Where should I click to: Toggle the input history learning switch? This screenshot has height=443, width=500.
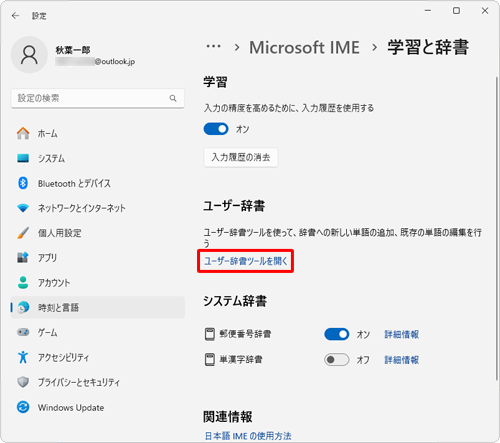coord(216,129)
